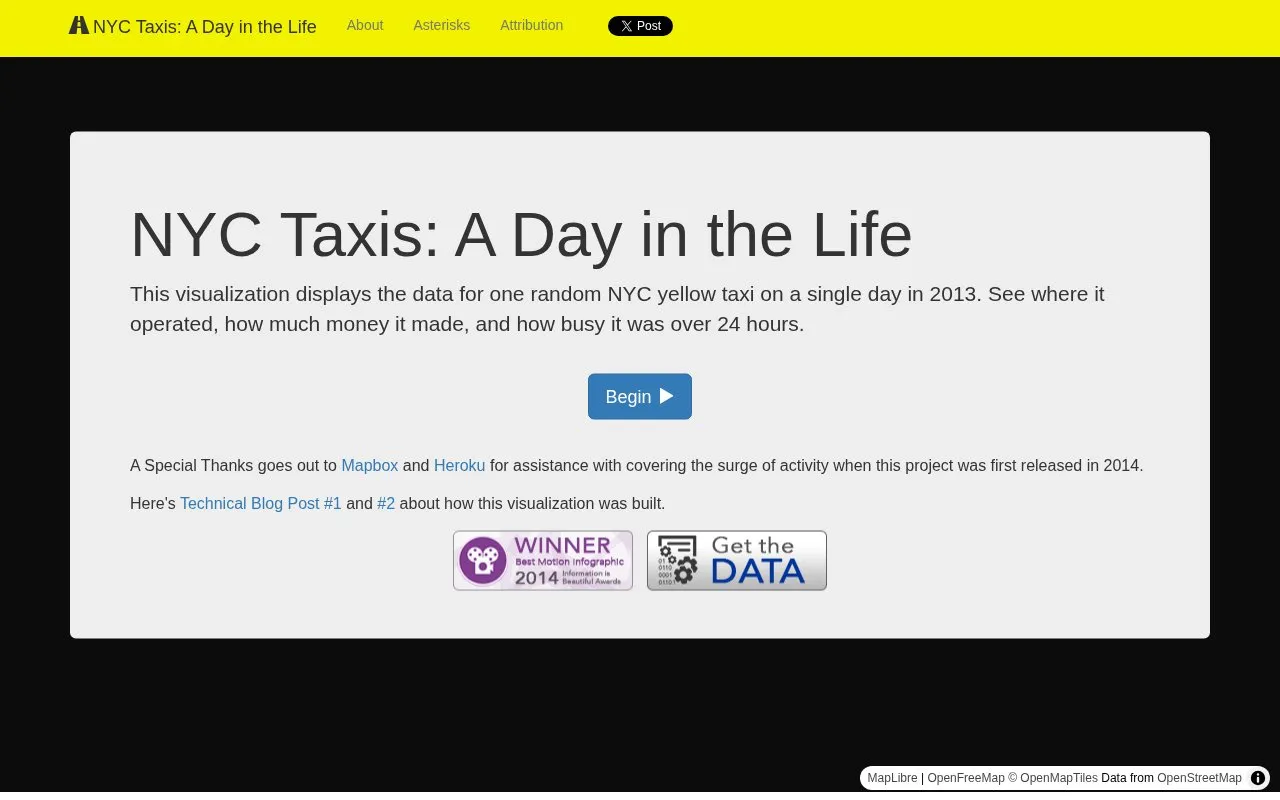Screen dimensions: 1280x800
Task: Start the visualization with the Begin button
Action: point(640,397)
